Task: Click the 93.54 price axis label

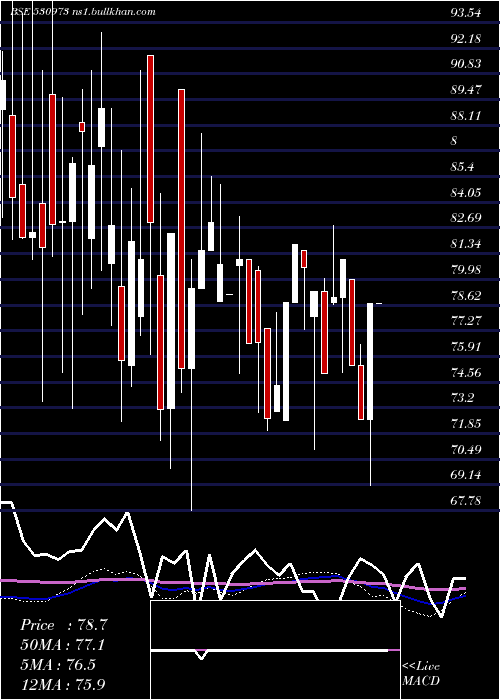Action: pyautogui.click(x=466, y=12)
